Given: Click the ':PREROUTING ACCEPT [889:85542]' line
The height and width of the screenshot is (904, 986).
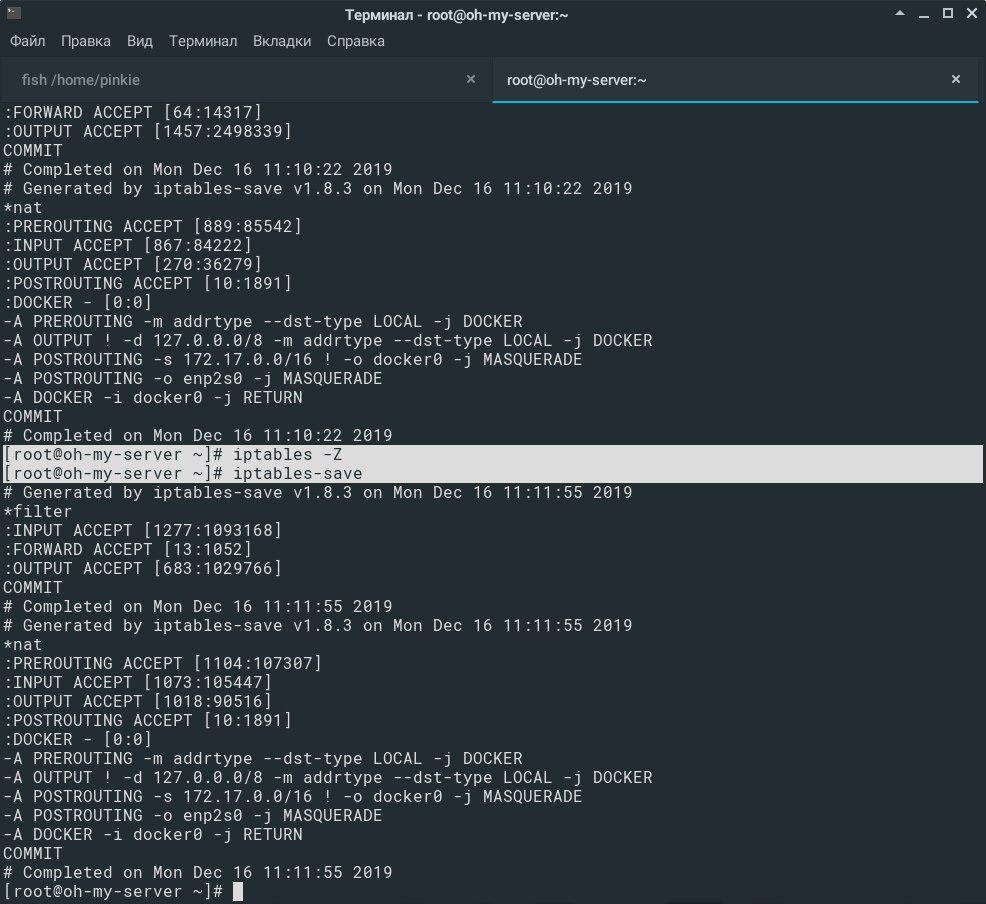Looking at the screenshot, I should pyautogui.click(x=153, y=226).
